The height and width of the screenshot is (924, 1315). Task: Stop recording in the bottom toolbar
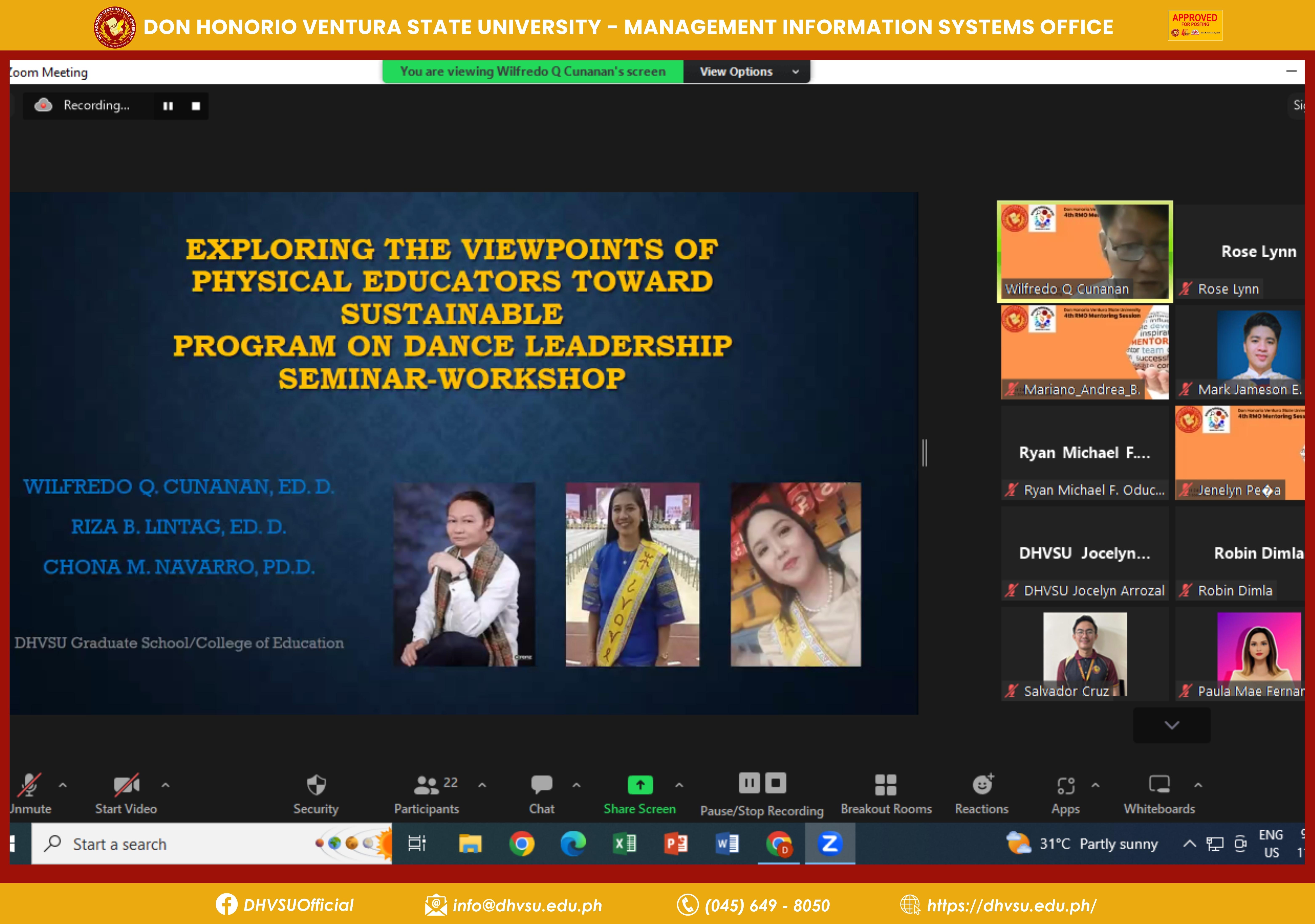776,783
